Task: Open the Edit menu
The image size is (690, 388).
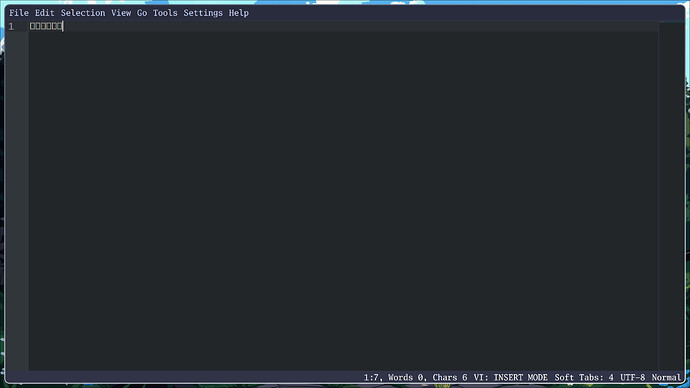Action: tap(44, 13)
